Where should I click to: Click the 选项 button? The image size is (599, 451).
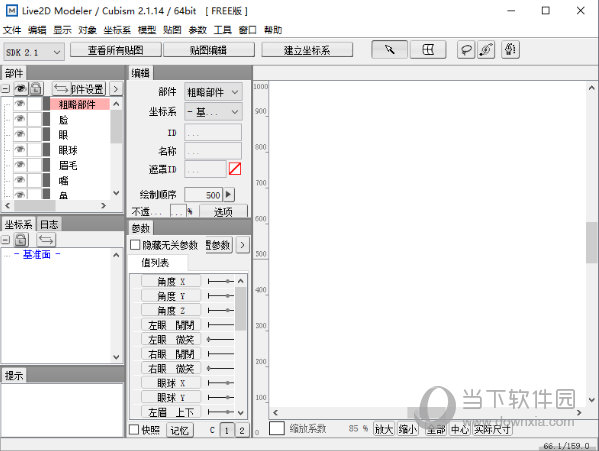pos(223,211)
